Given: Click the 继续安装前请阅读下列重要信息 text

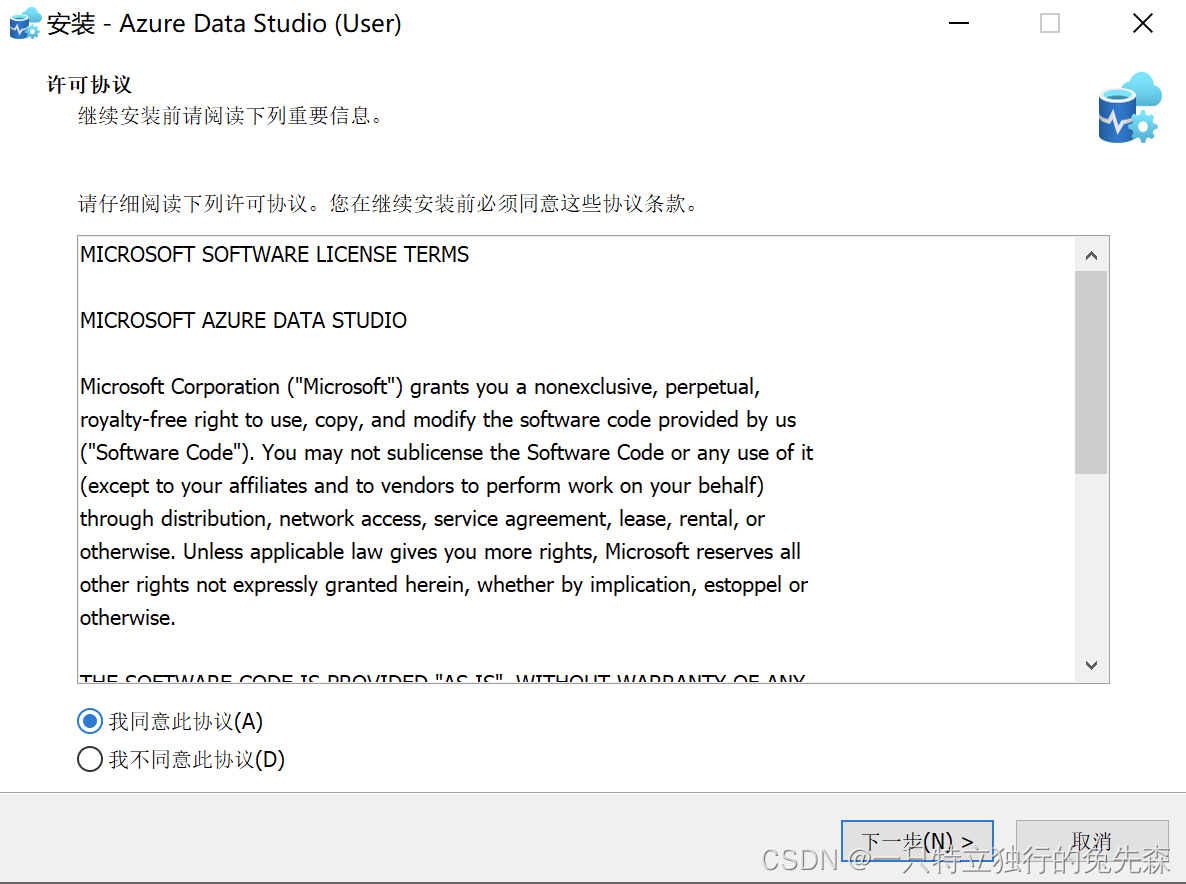Looking at the screenshot, I should click(x=231, y=116).
